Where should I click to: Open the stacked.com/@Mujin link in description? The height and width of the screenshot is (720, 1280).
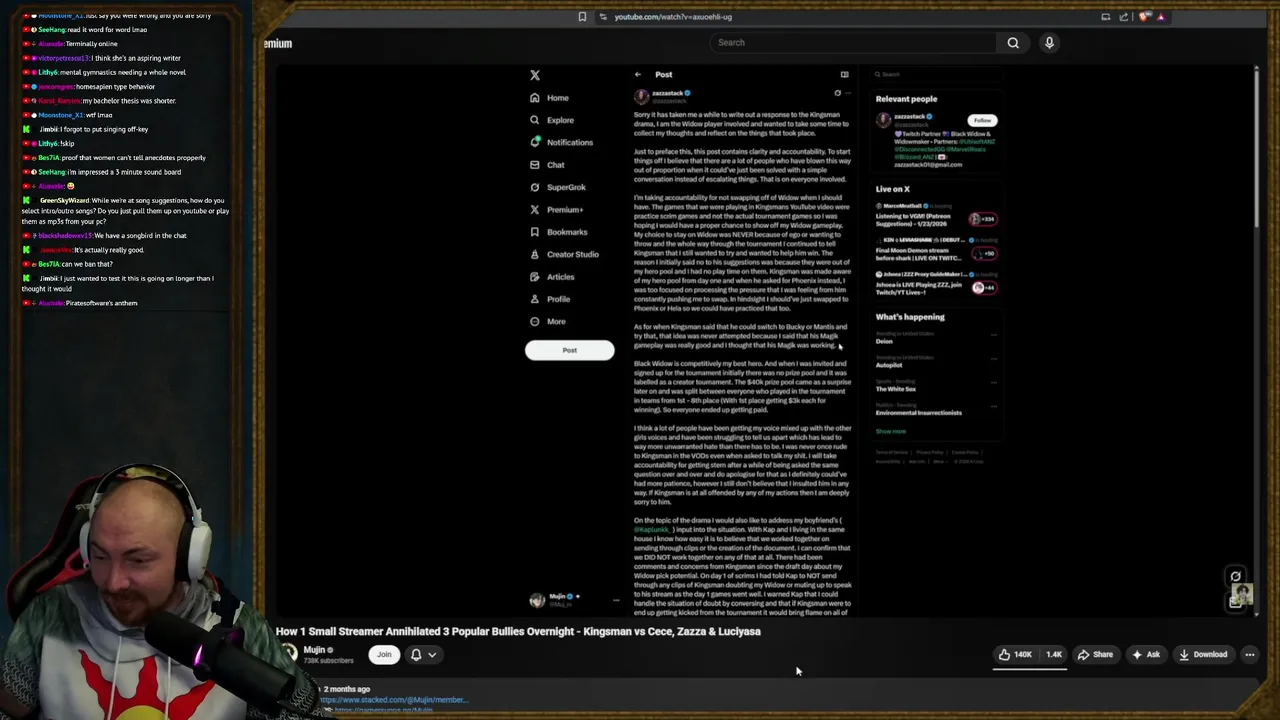[x=393, y=700]
